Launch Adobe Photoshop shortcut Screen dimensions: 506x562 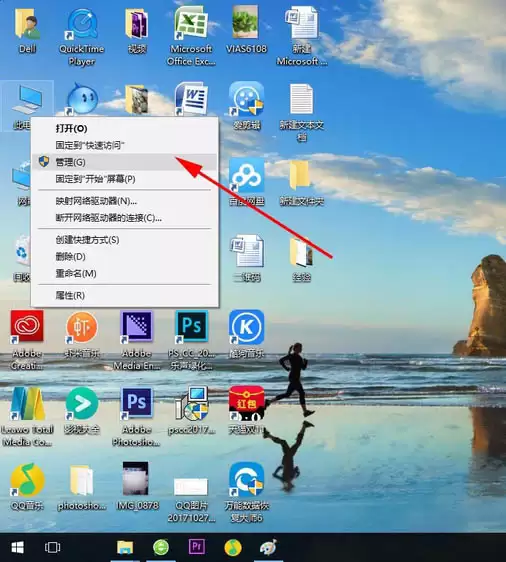coord(136,404)
